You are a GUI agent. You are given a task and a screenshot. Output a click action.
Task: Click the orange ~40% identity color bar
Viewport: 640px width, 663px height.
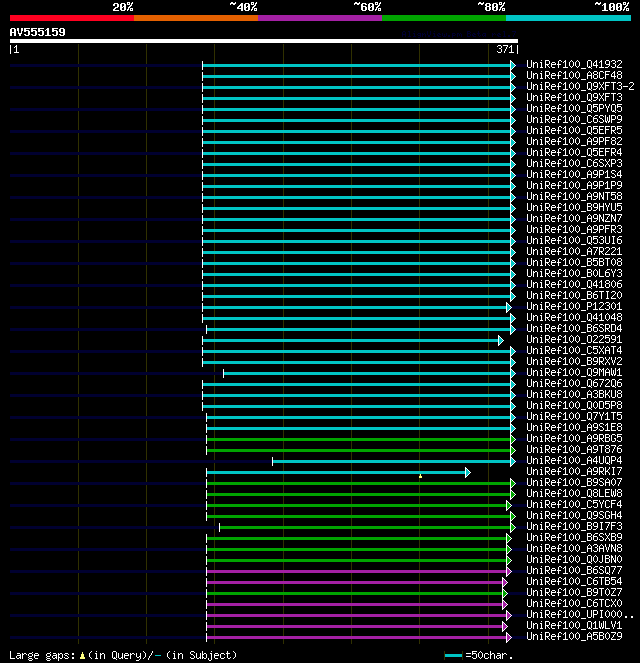point(196,18)
